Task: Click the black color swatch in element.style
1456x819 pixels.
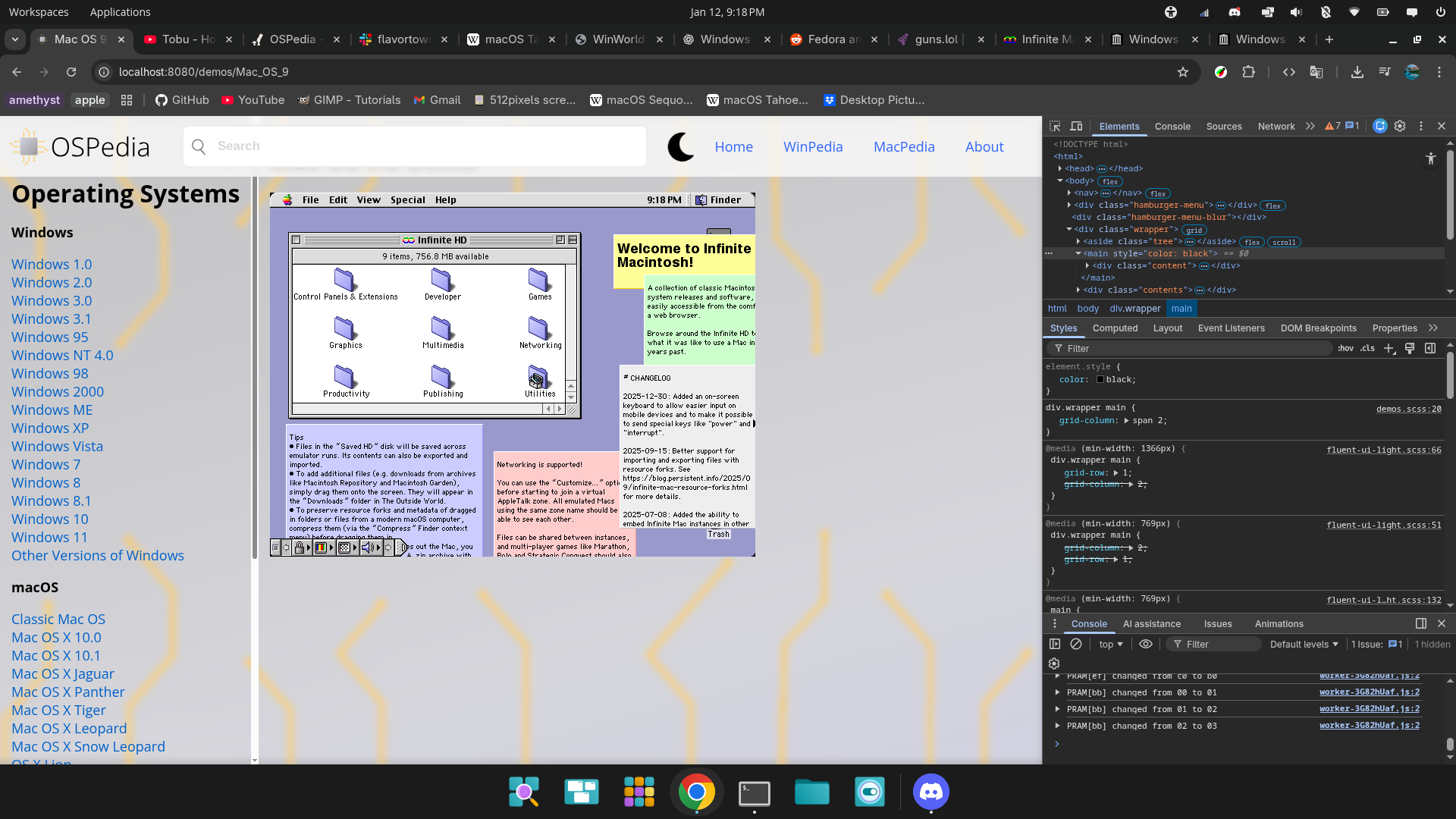Action: (1100, 379)
